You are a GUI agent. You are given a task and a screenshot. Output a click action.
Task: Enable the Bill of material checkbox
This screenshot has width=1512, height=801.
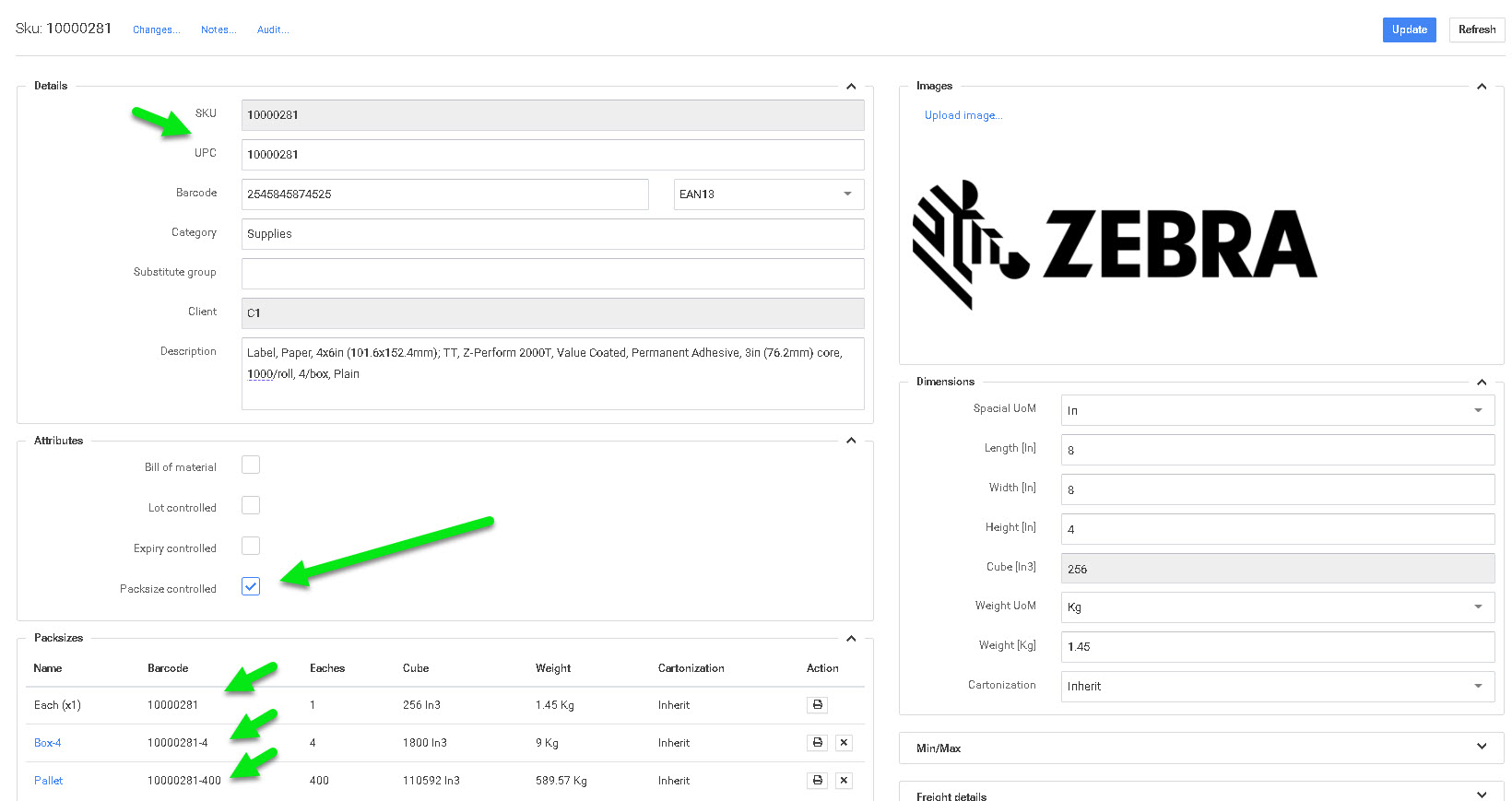[x=251, y=465]
